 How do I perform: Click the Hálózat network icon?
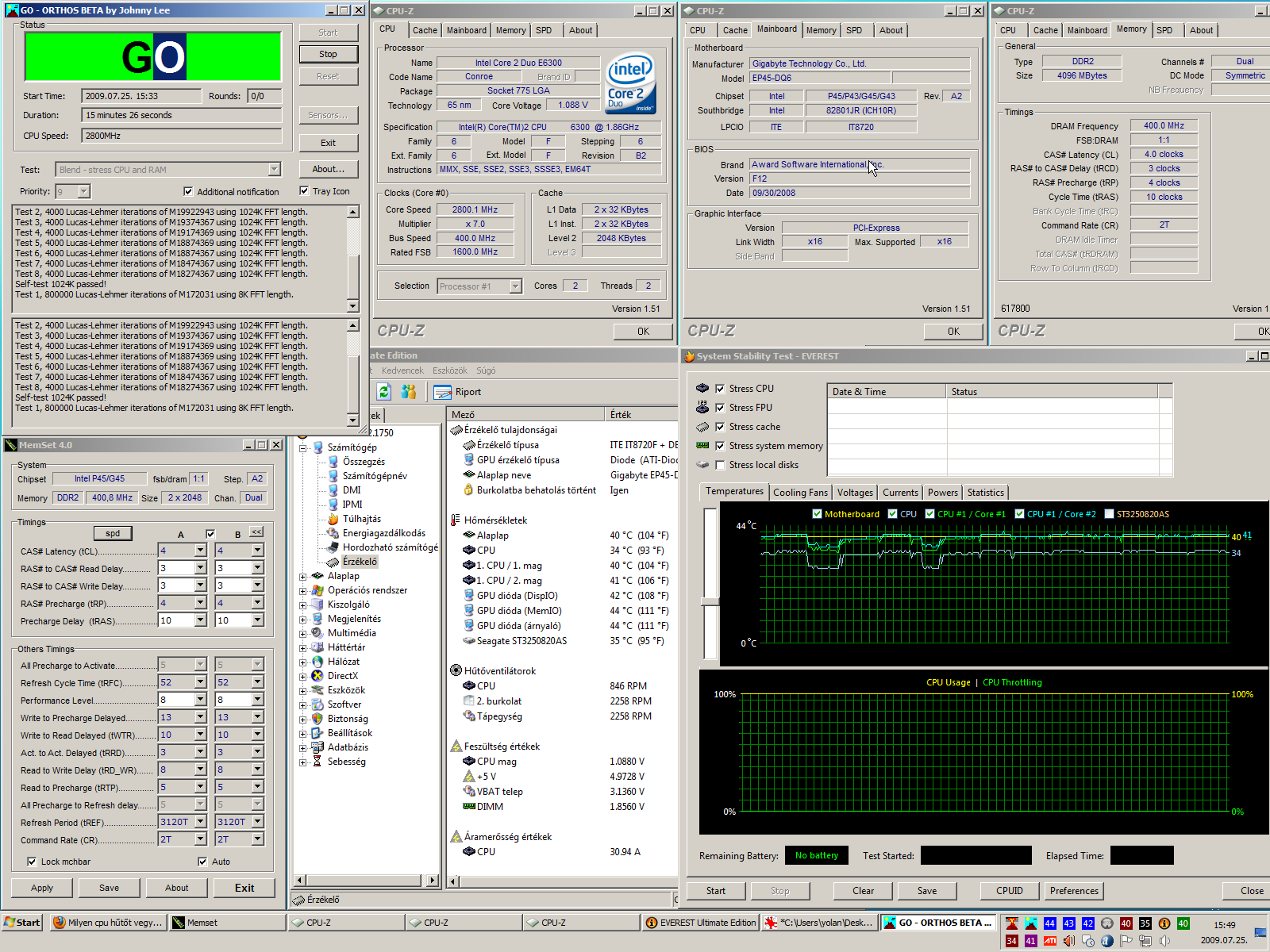coord(317,662)
